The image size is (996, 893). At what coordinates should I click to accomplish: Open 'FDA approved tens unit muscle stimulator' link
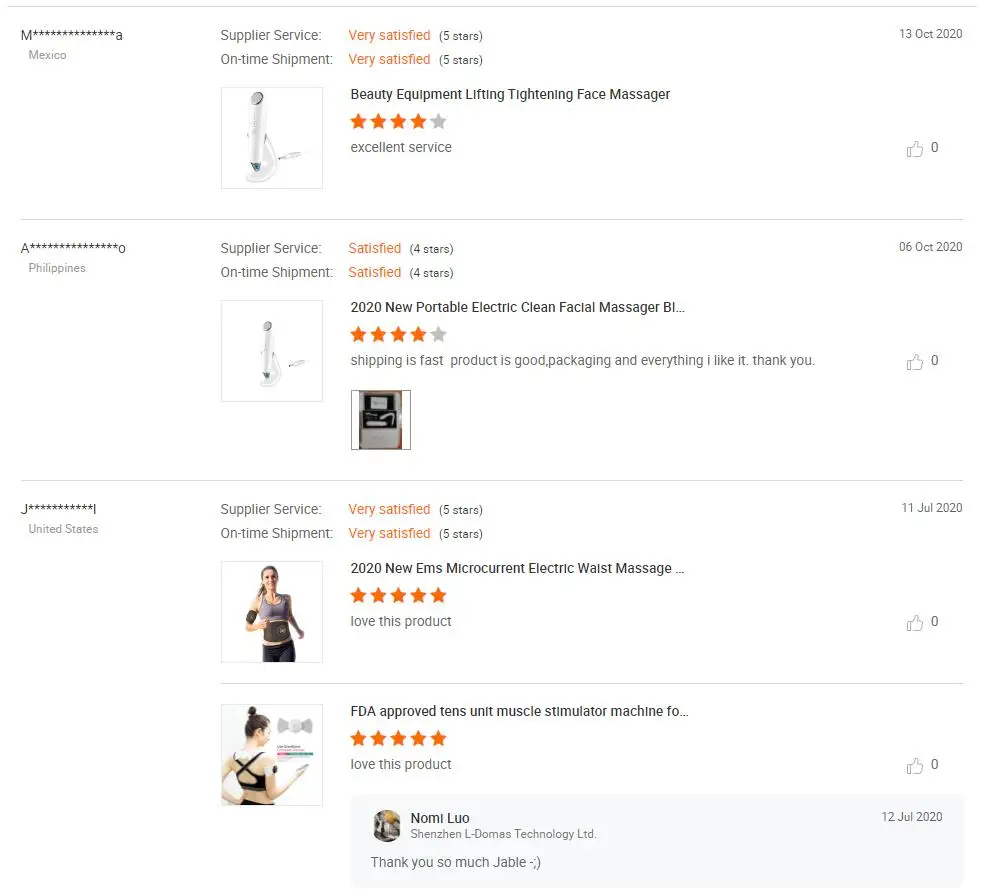point(519,712)
